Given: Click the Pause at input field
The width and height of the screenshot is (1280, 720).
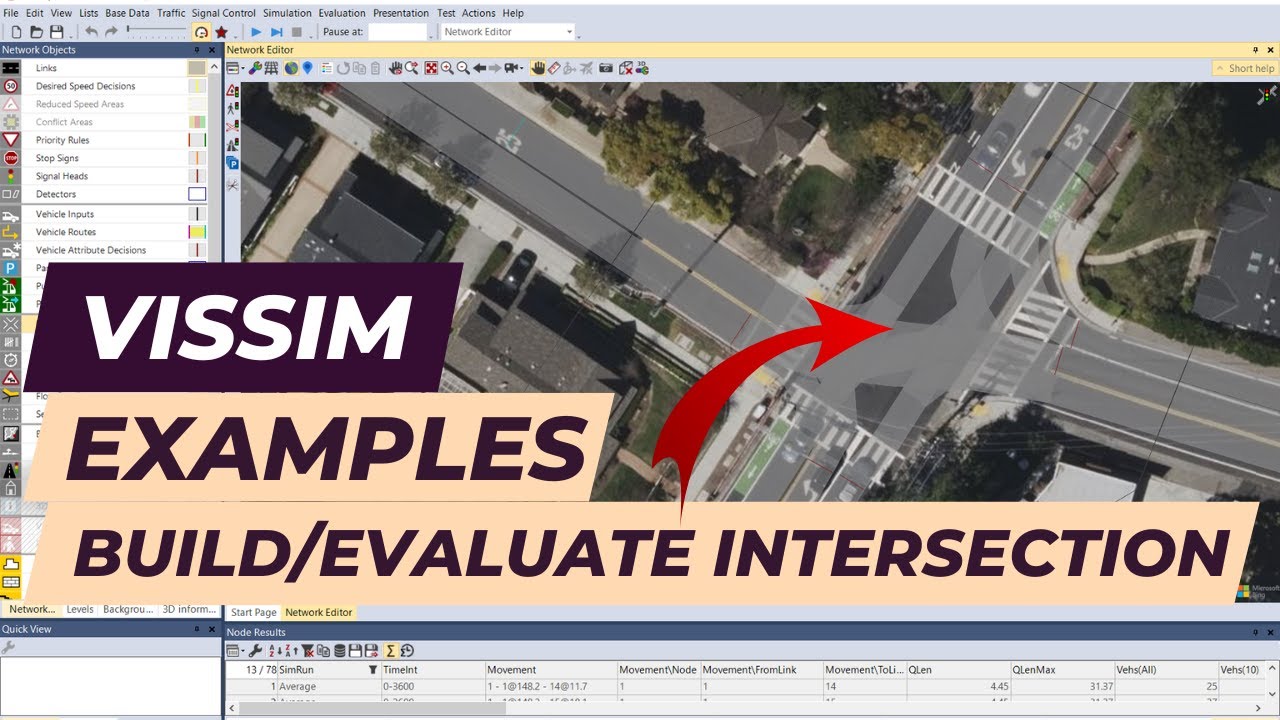Looking at the screenshot, I should point(398,32).
